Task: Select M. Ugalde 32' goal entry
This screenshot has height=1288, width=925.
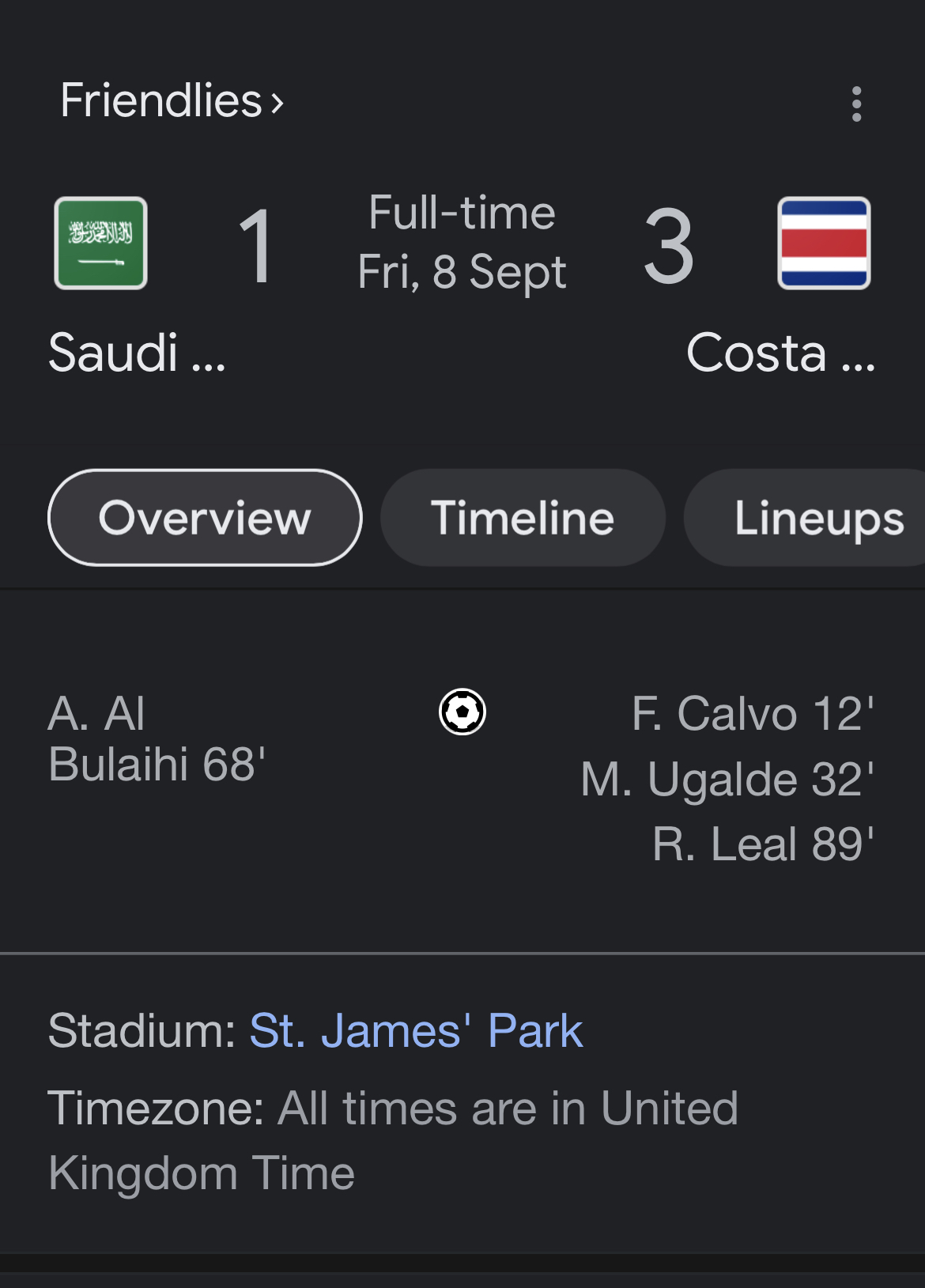Action: 727,779
